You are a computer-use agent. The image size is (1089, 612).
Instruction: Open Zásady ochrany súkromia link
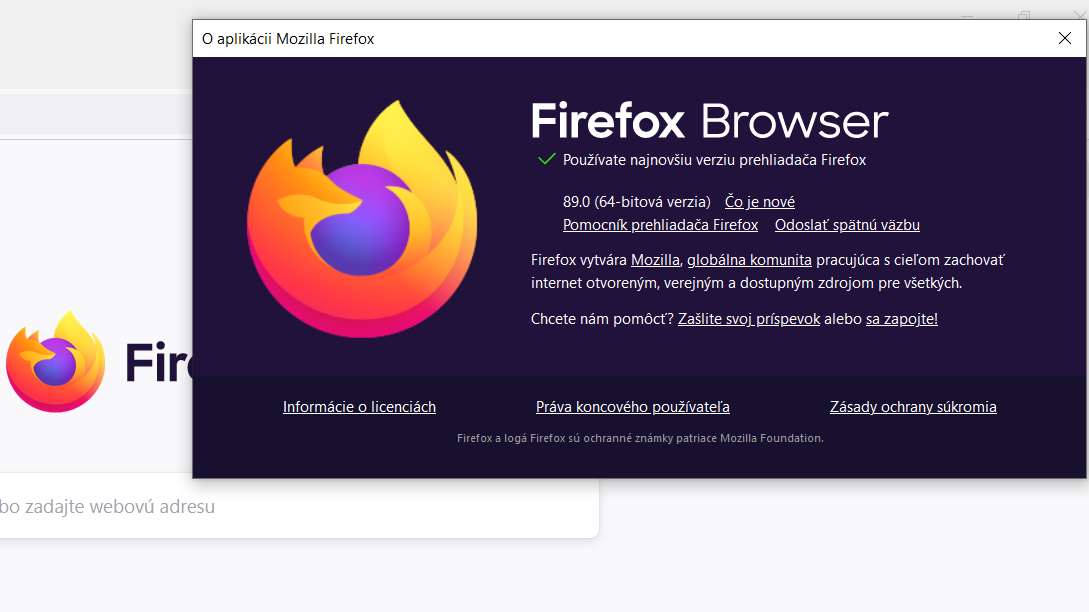coord(913,407)
